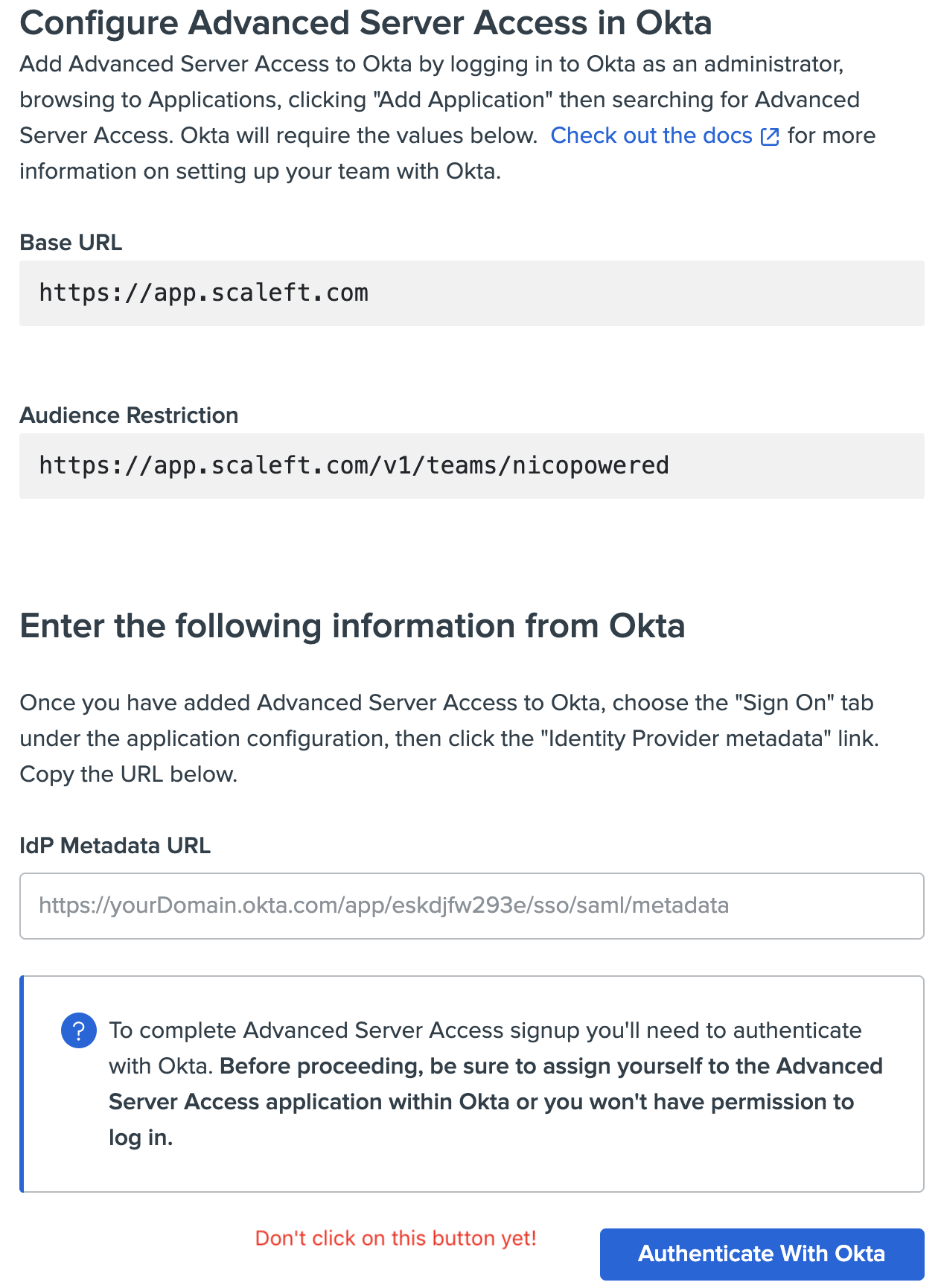Click the blue question mark icon
The width and height of the screenshot is (941, 1288).
(79, 1030)
